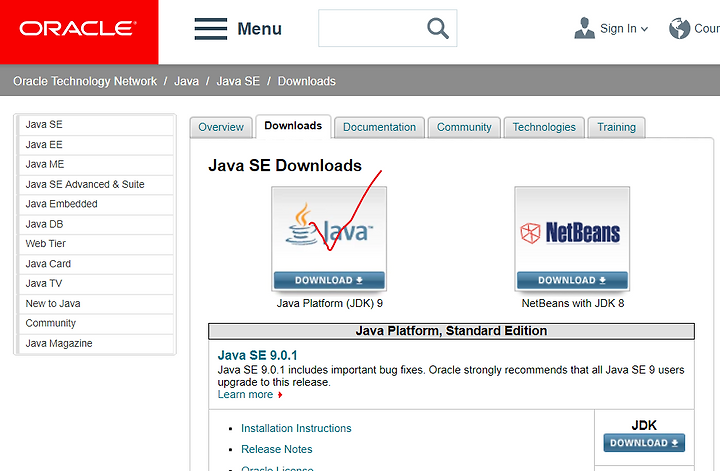Viewport: 720px width, 471px height.
Task: Click the Sign In user icon
Action: [x=584, y=28]
